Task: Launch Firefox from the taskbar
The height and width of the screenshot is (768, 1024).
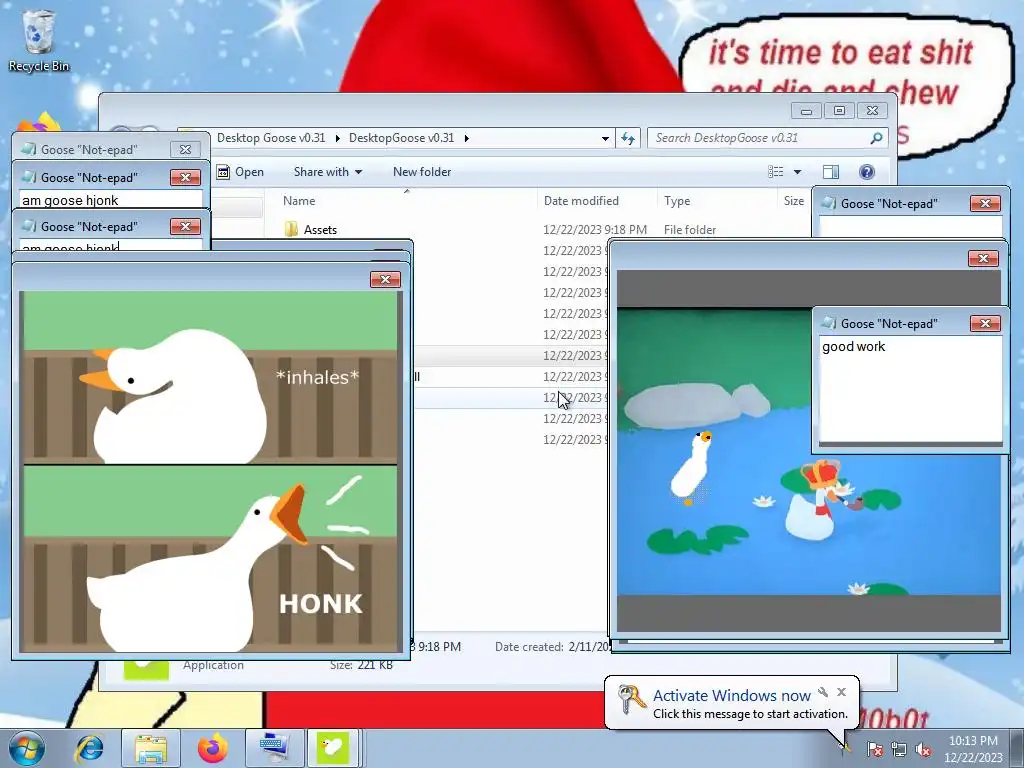Action: coord(213,748)
